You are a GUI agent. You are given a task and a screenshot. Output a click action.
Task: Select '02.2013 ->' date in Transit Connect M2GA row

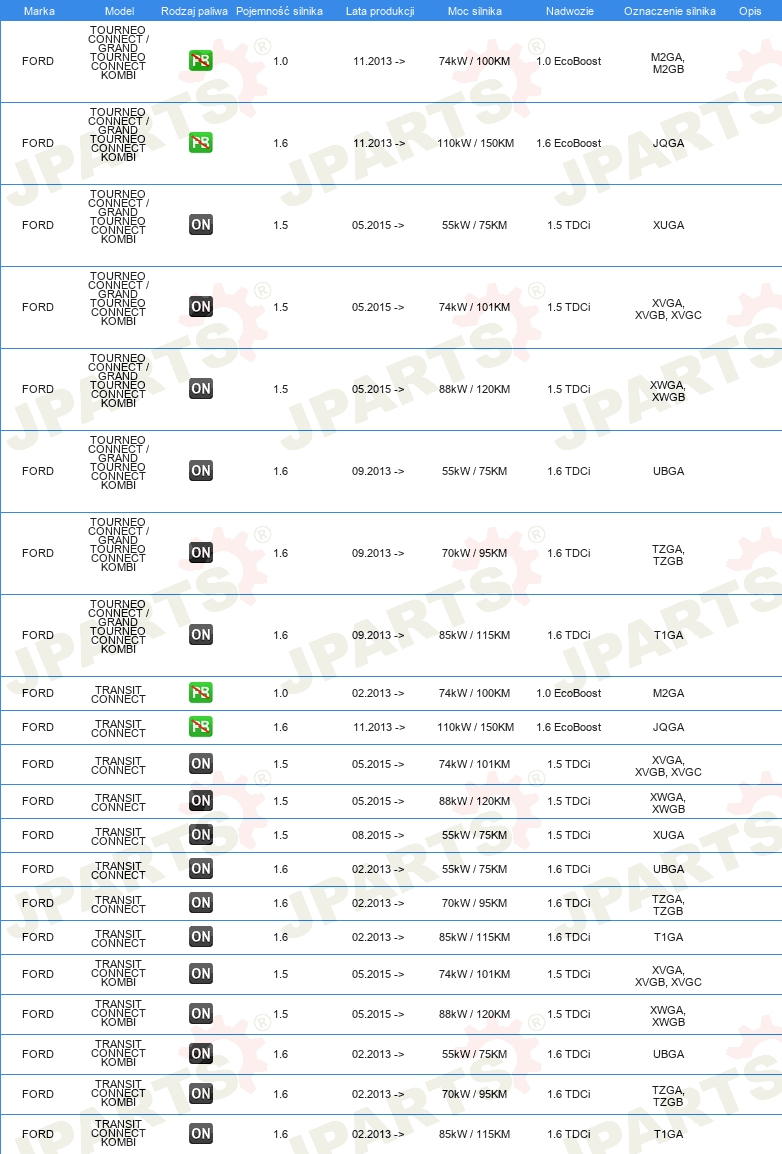(378, 693)
